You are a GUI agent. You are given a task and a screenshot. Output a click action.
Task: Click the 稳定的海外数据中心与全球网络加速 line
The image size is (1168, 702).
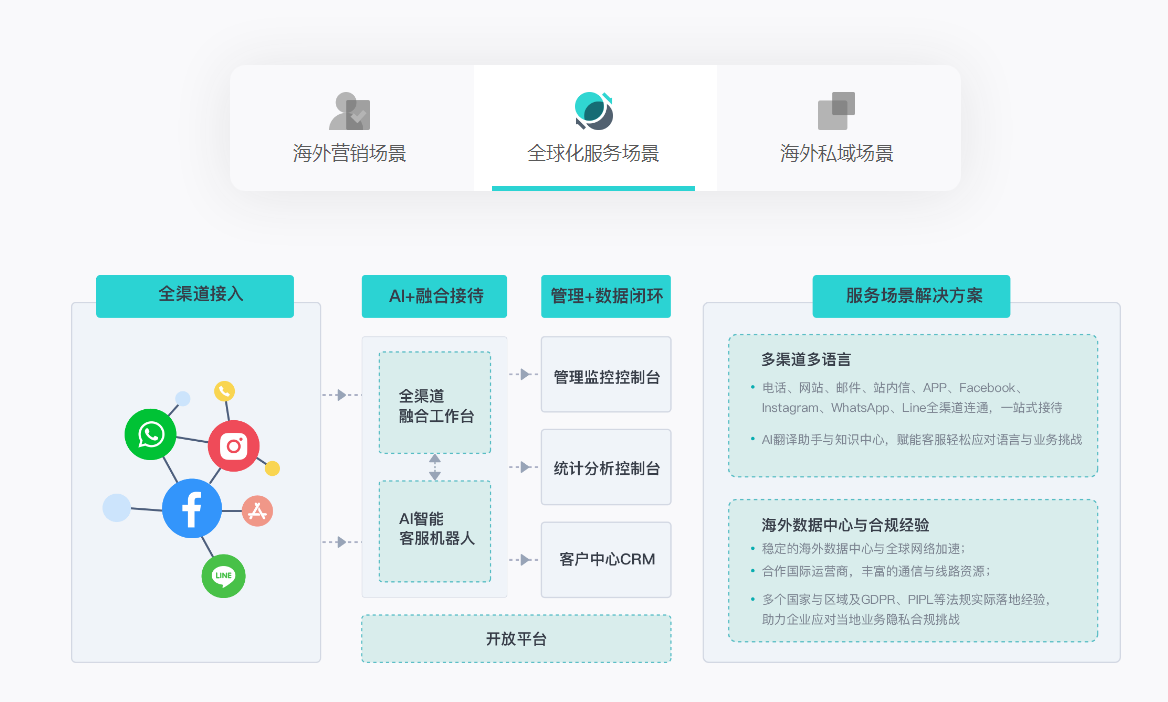coord(863,548)
